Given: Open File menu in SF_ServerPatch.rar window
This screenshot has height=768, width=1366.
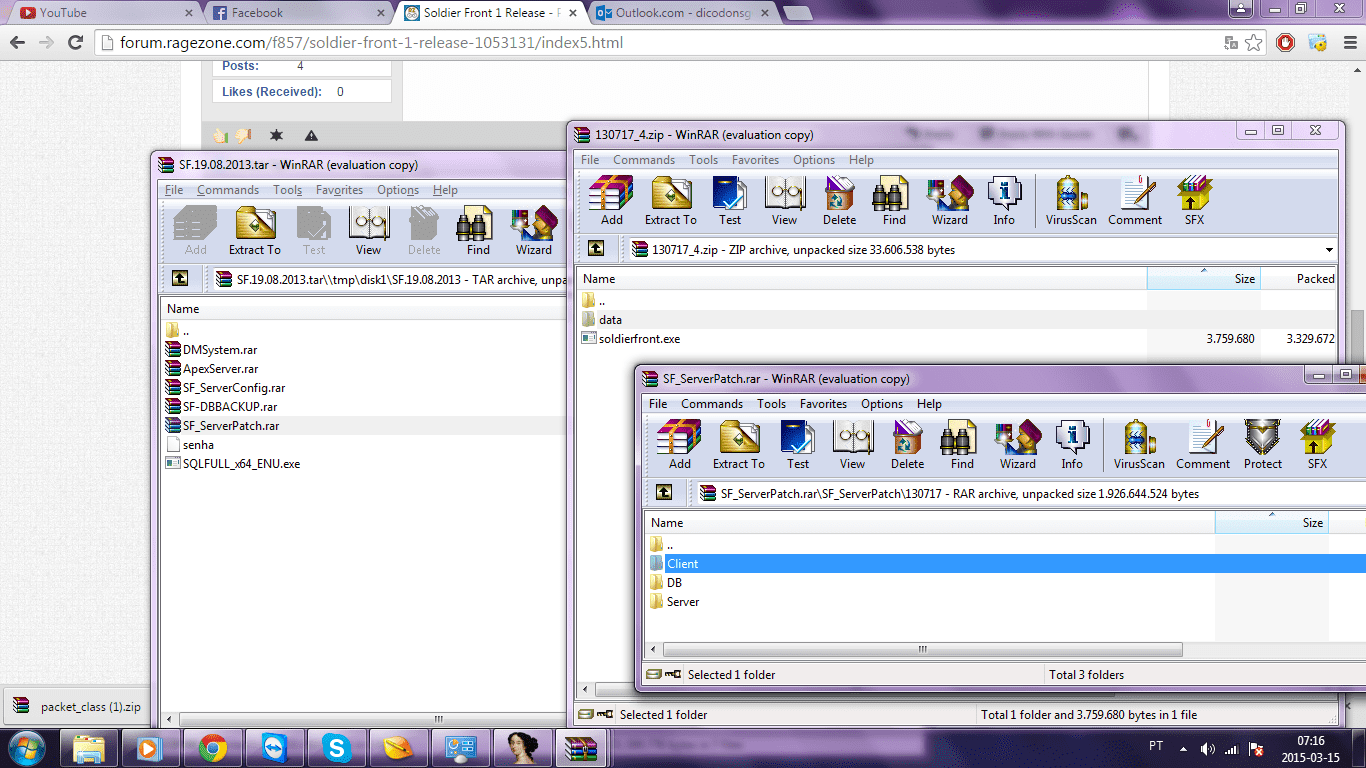Looking at the screenshot, I should 658,404.
